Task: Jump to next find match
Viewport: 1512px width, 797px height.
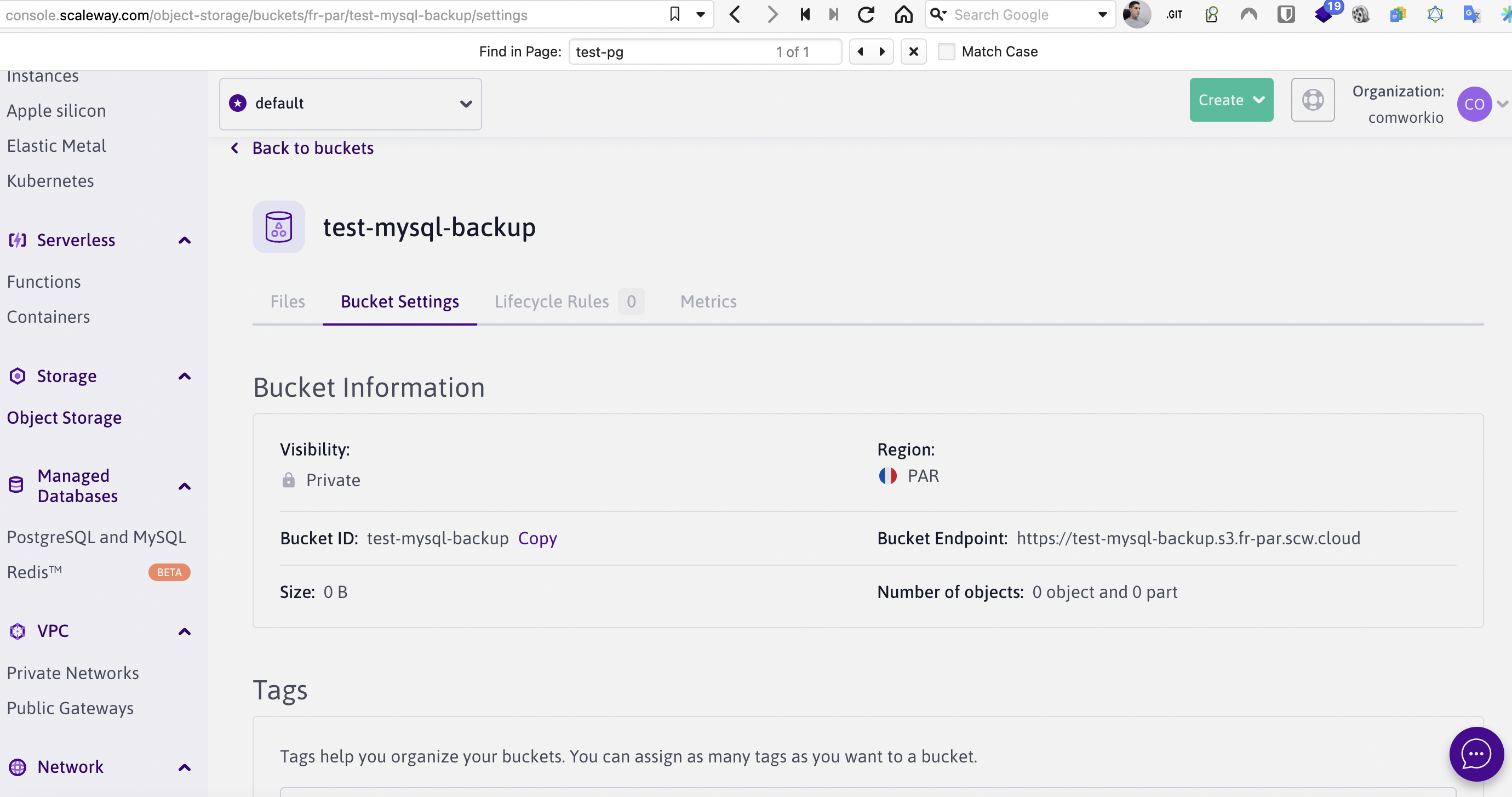Action: (882, 52)
